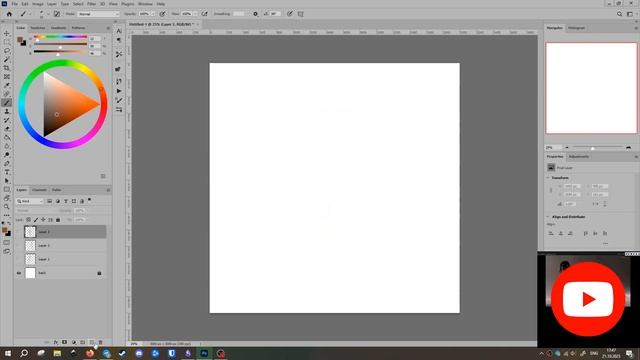Open the brush preset picker arrow
Screen dimensions: 640x360
point(48,14)
